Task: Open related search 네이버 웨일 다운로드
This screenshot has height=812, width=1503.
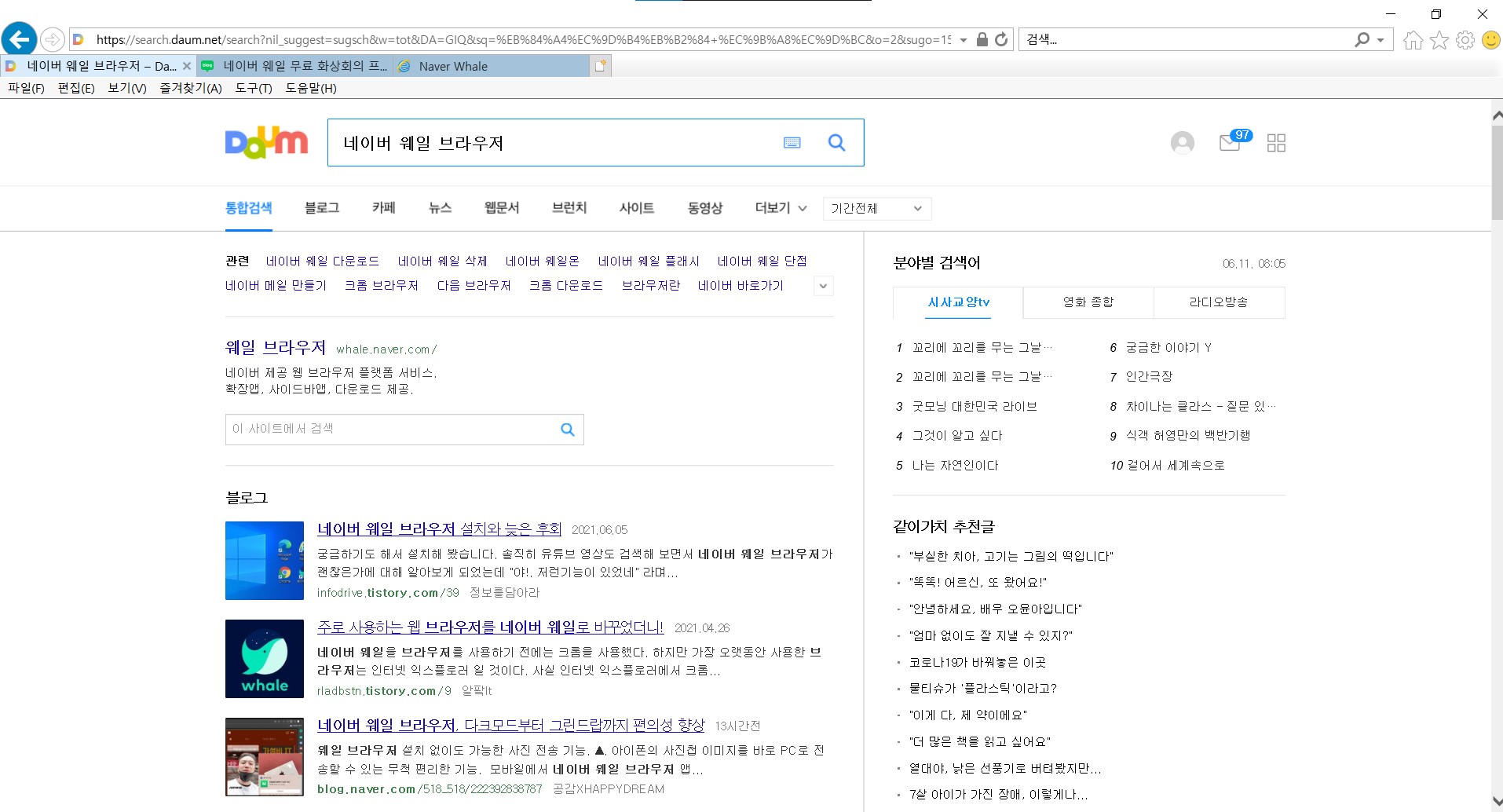Action: click(323, 262)
